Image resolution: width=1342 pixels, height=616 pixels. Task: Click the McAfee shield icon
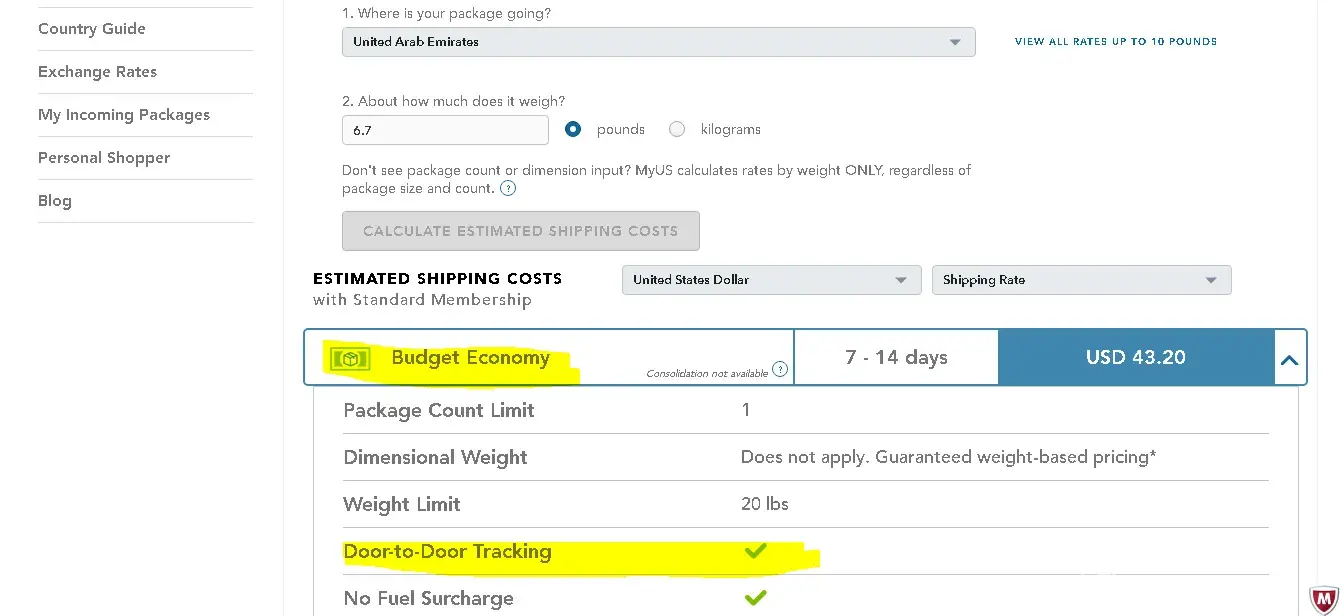pos(1324,599)
